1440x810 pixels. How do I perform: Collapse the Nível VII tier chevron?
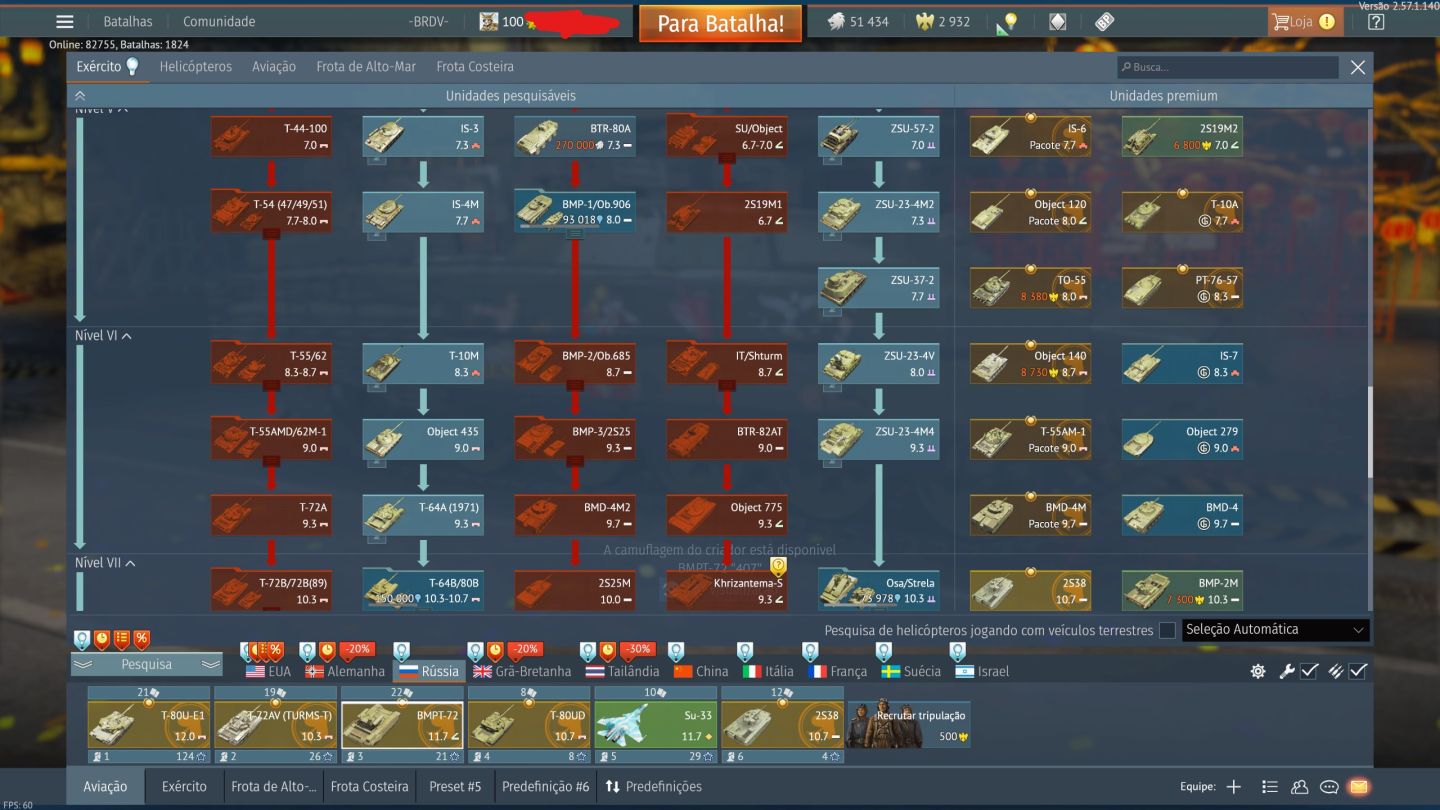tap(130, 563)
